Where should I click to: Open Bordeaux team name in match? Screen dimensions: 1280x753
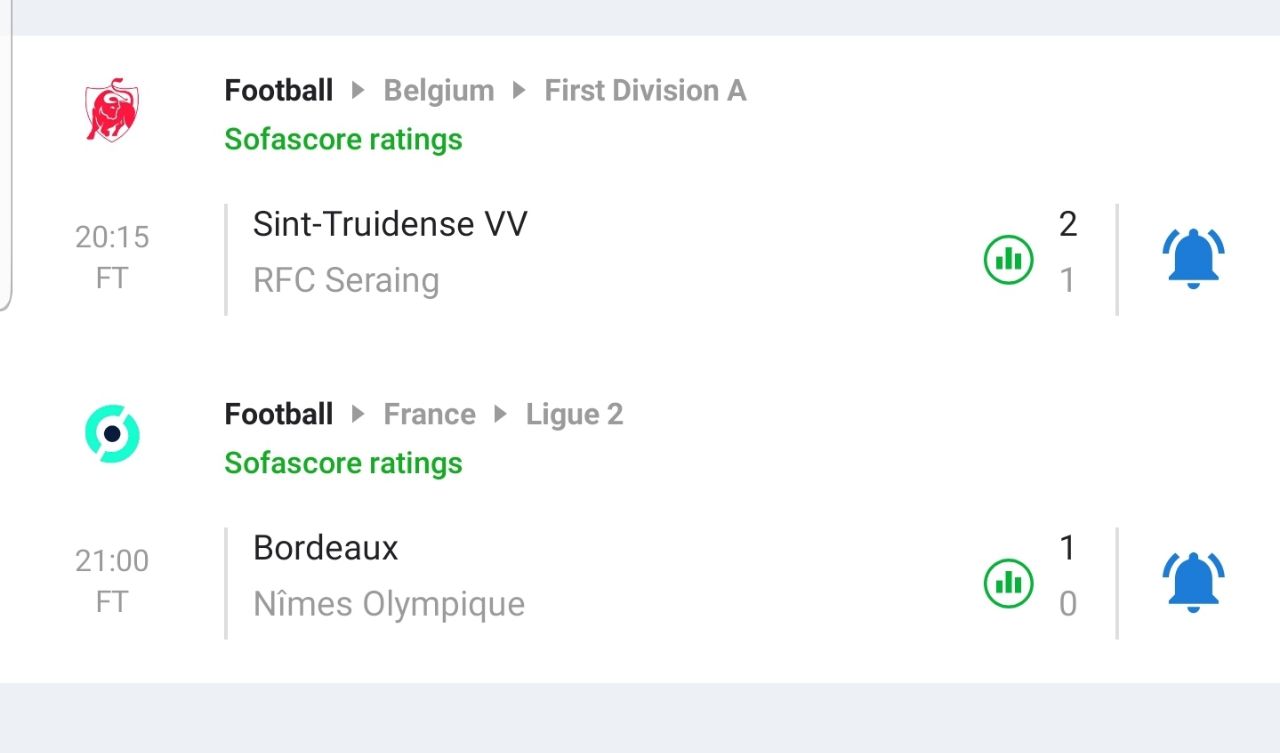click(326, 548)
